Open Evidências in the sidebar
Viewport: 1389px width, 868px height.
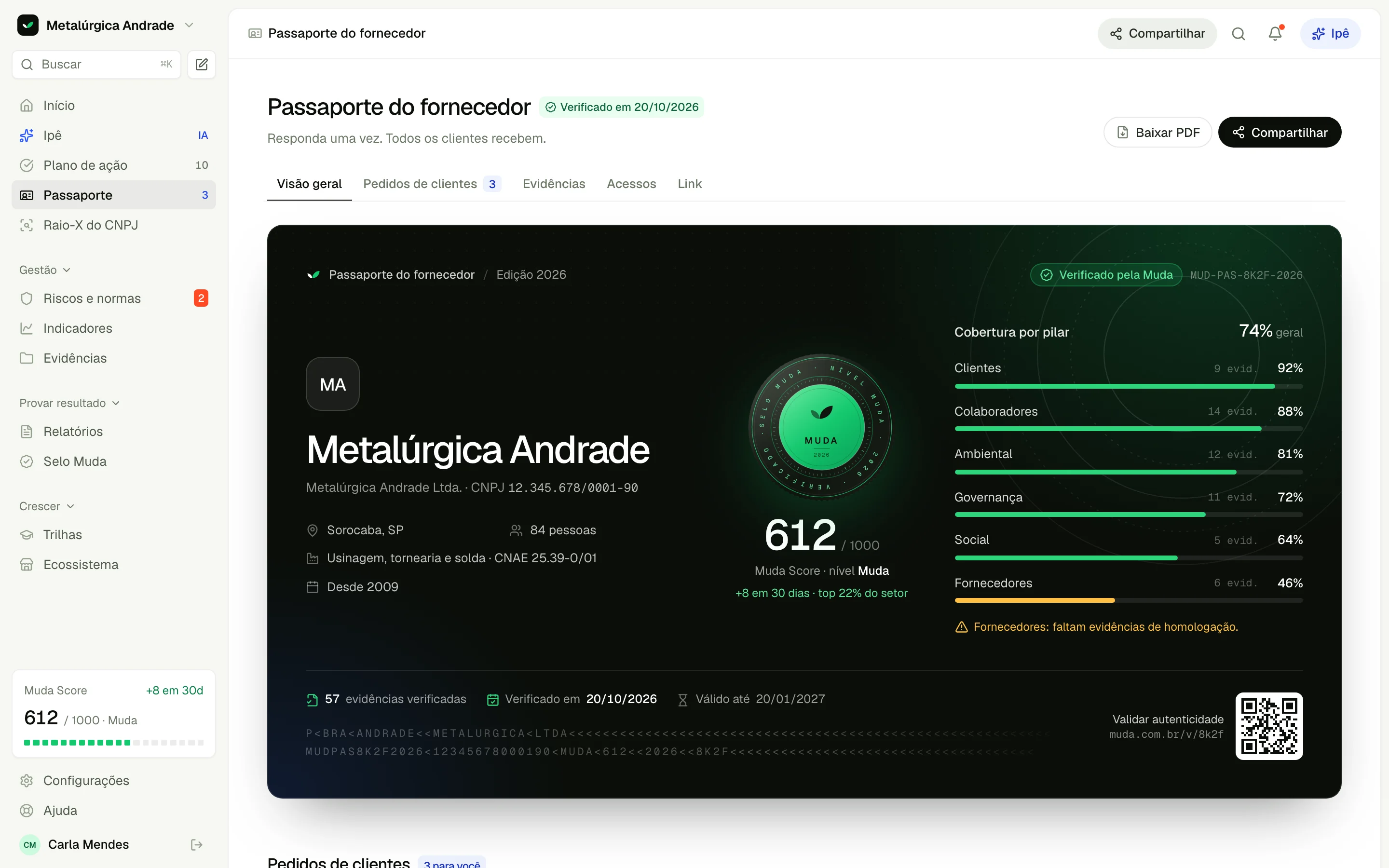pyautogui.click(x=114, y=358)
